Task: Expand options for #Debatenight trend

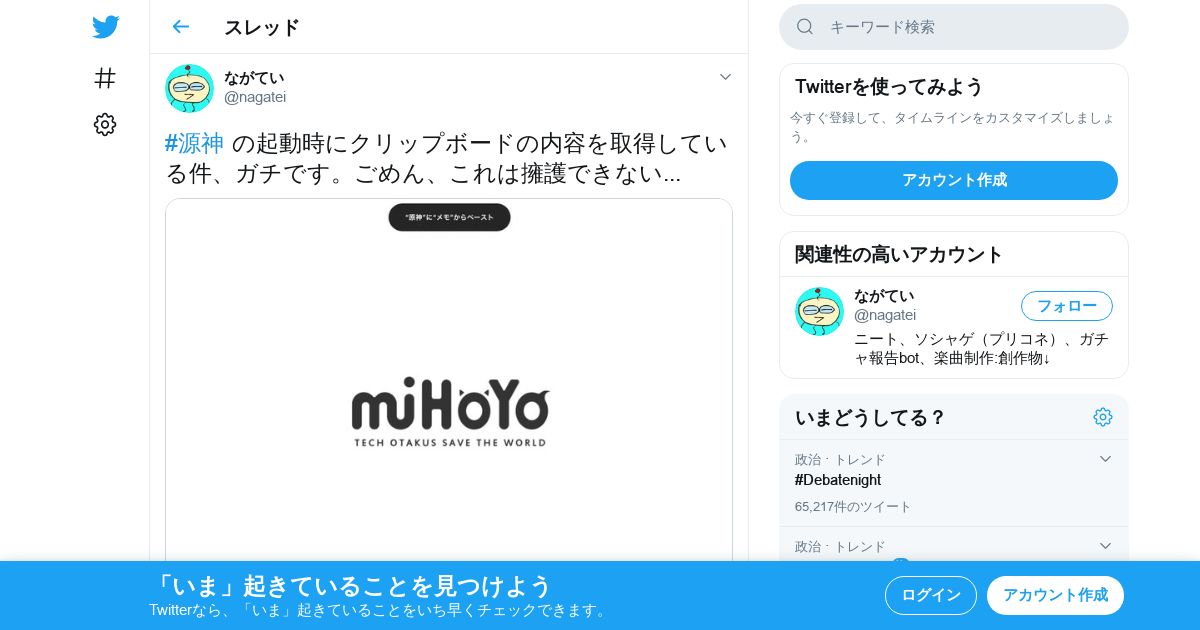Action: click(1105, 459)
